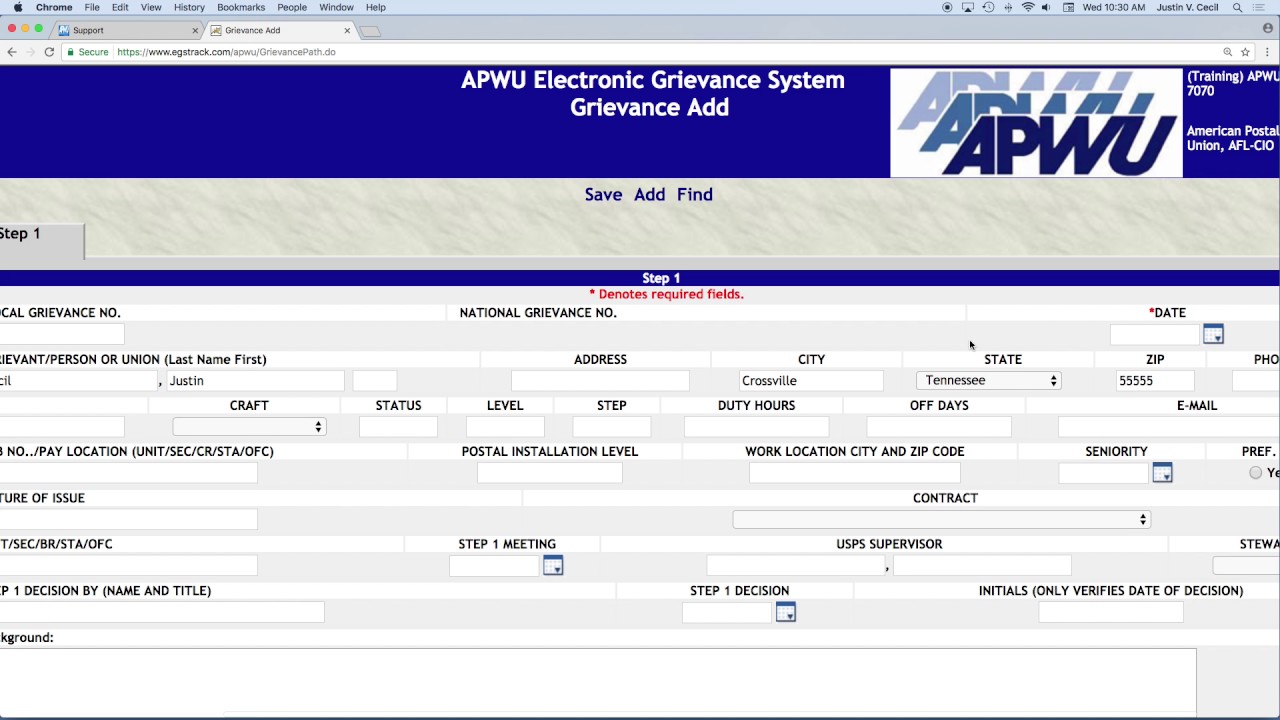
Task: Click the INITIALS input field
Action: click(1111, 612)
